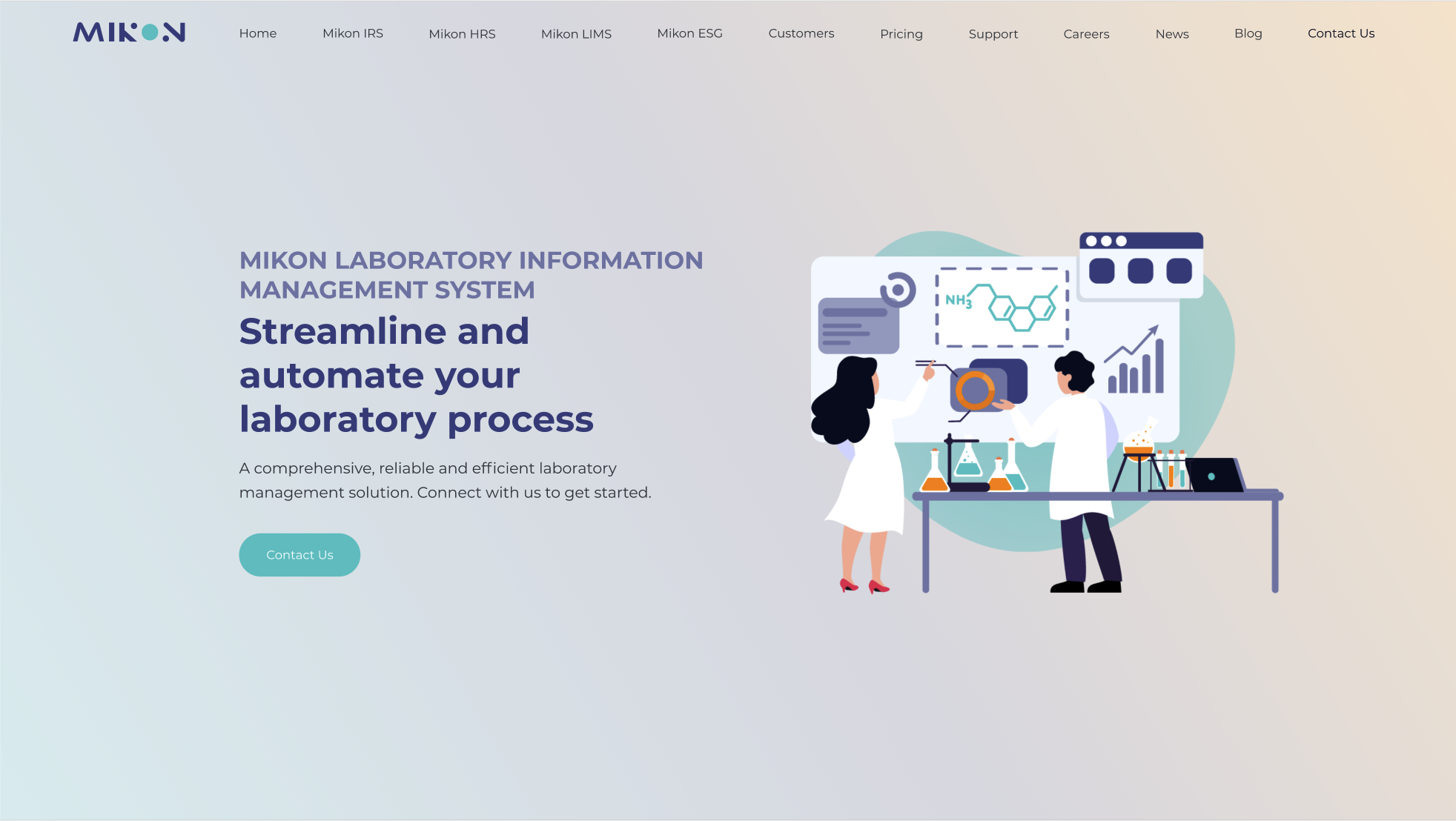Select the Careers tab
This screenshot has height=821, width=1456.
click(1086, 34)
